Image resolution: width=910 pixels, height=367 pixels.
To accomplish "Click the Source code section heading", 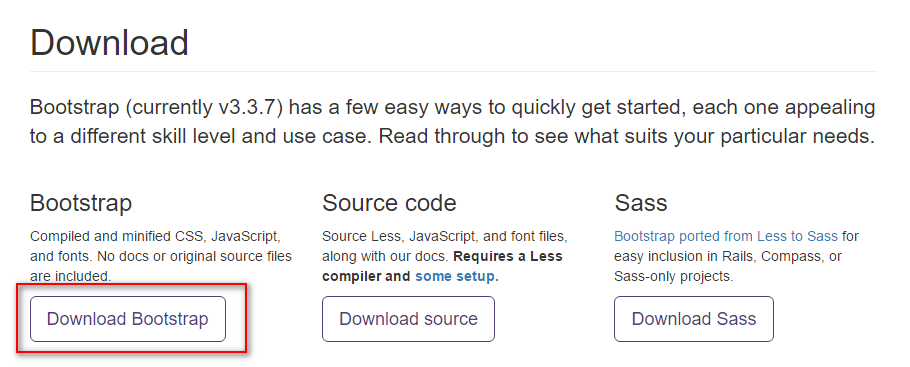I will click(389, 203).
